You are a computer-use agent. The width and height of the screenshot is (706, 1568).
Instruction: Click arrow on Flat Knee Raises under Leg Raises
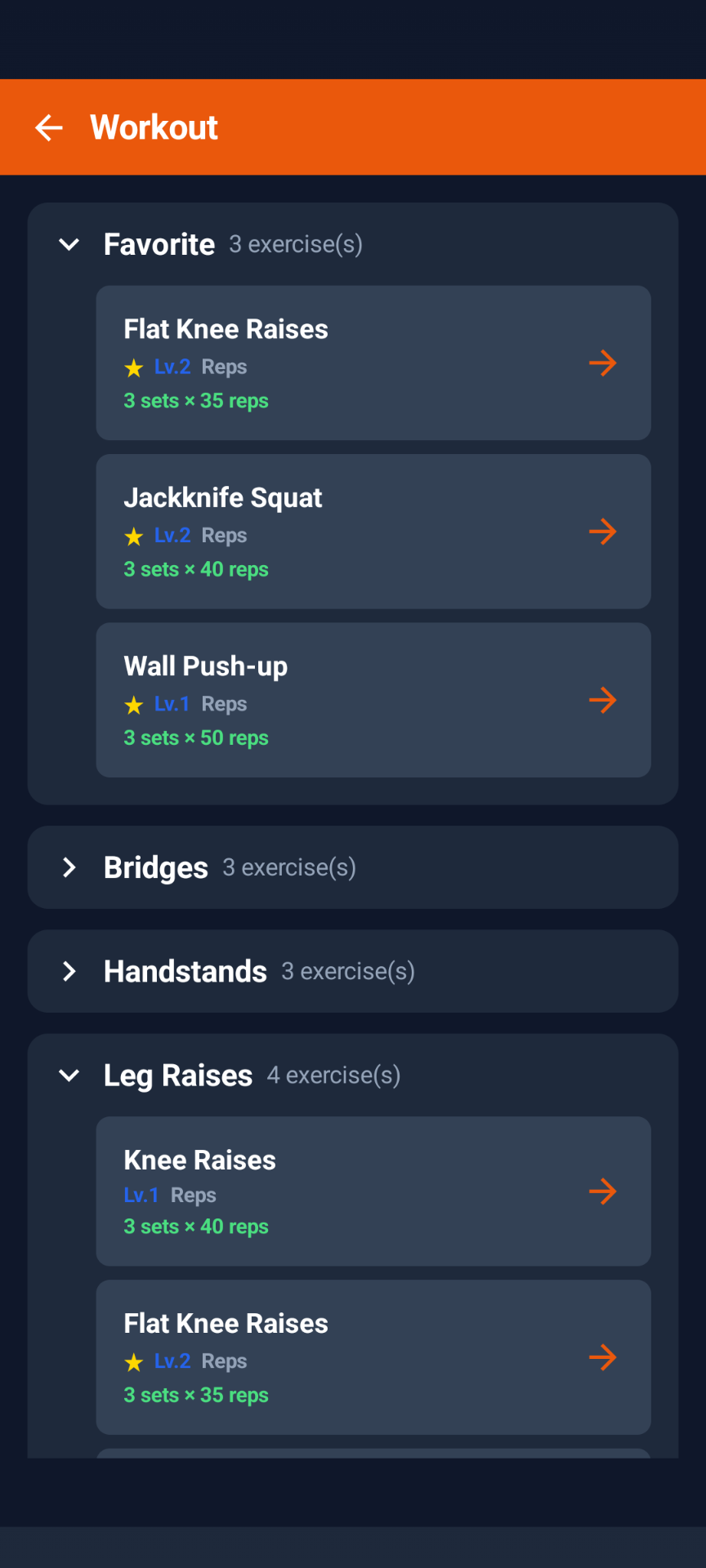click(602, 1357)
